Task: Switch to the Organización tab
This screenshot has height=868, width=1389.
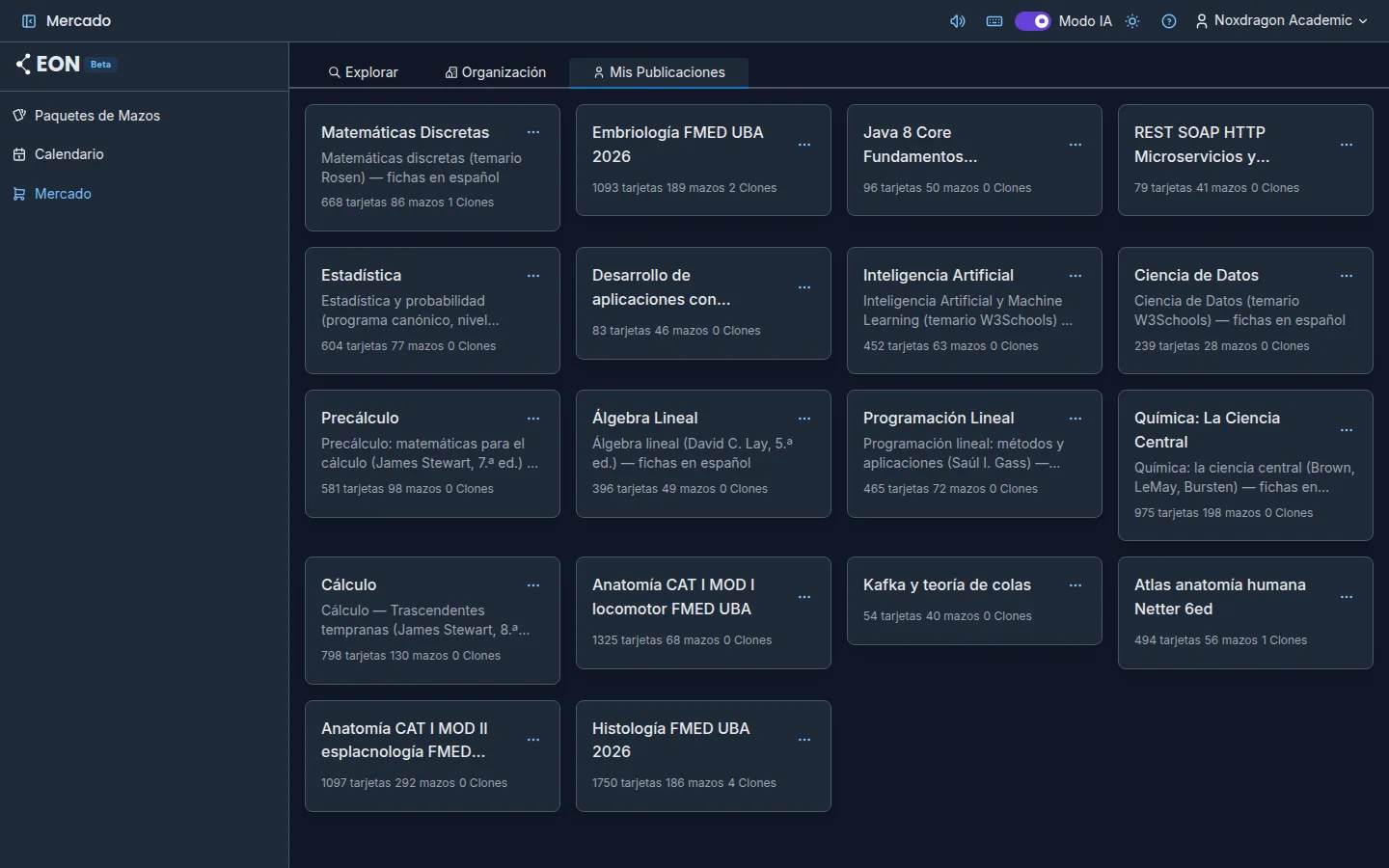Action: click(x=496, y=72)
